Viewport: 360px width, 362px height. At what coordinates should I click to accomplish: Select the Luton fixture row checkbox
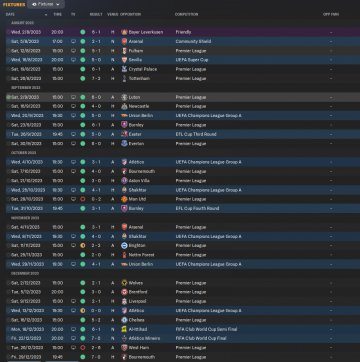(8, 97)
